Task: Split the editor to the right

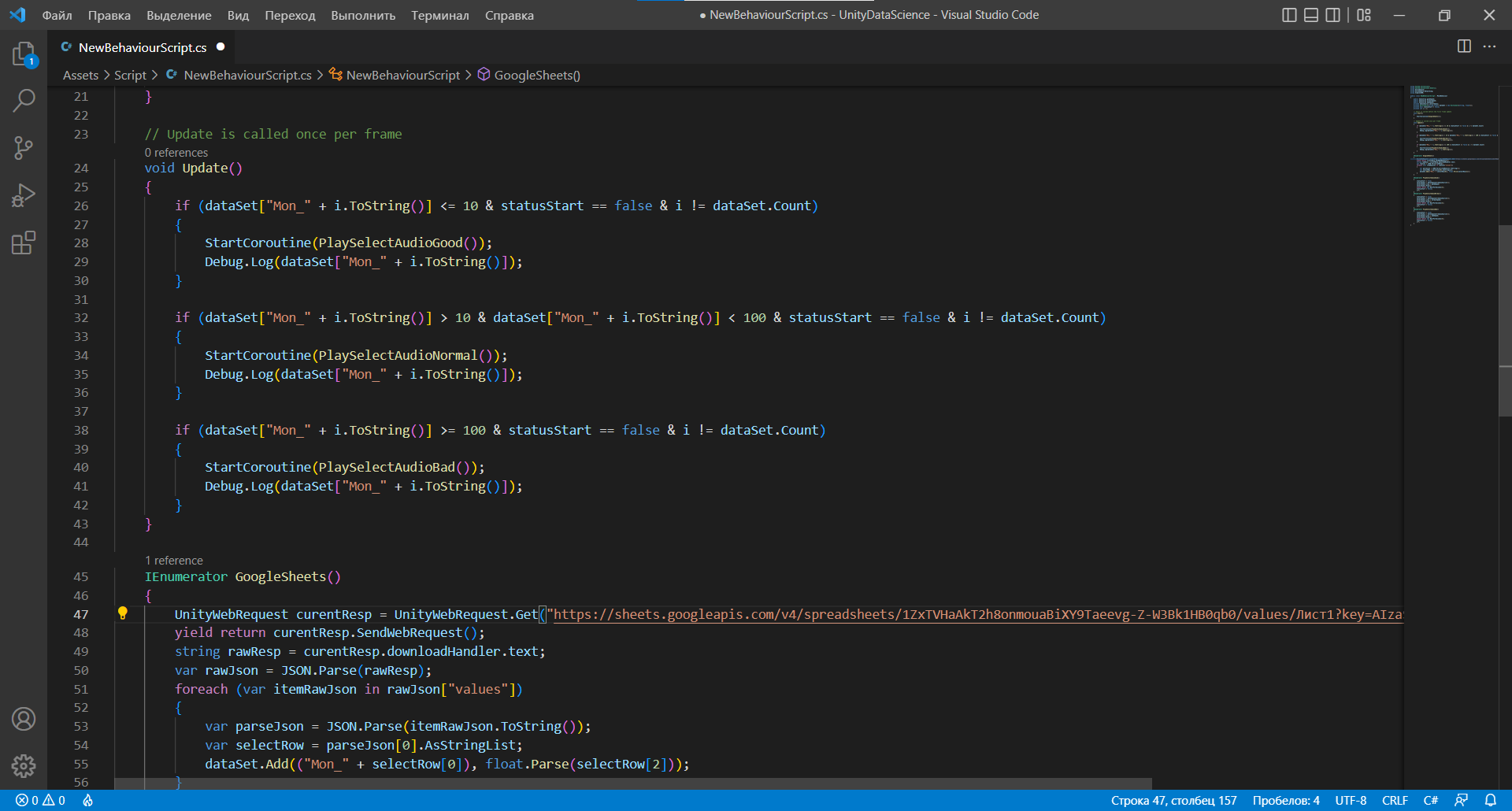Action: pyautogui.click(x=1464, y=46)
